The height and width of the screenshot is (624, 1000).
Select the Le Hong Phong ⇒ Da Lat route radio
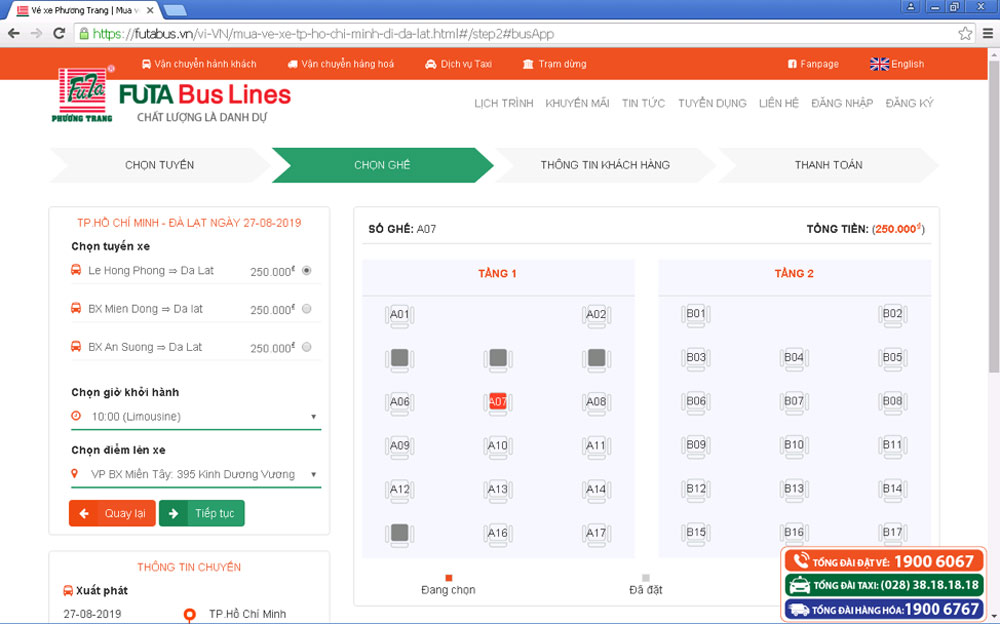point(307,271)
